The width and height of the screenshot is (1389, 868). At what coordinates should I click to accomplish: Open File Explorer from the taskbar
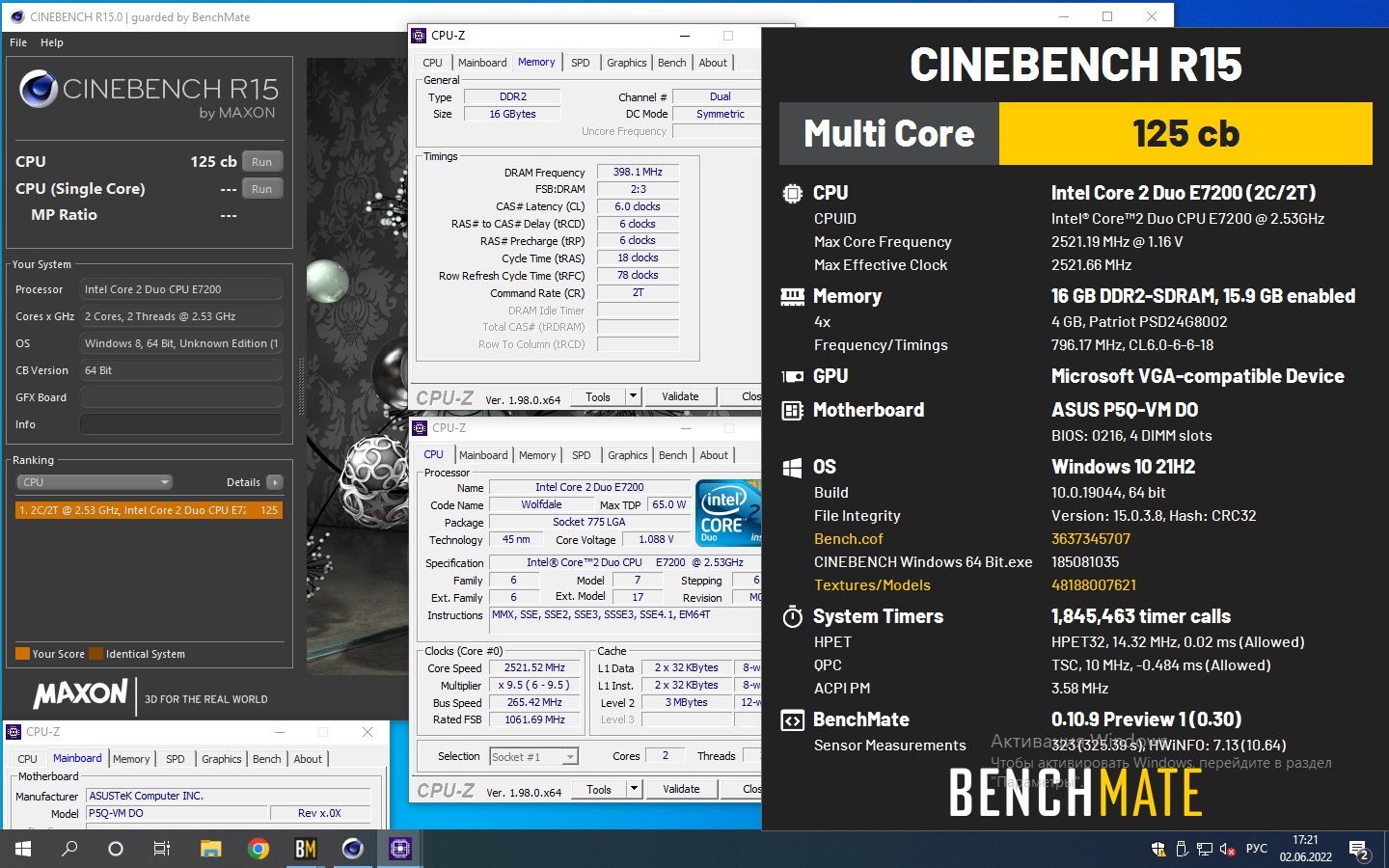coord(210,849)
